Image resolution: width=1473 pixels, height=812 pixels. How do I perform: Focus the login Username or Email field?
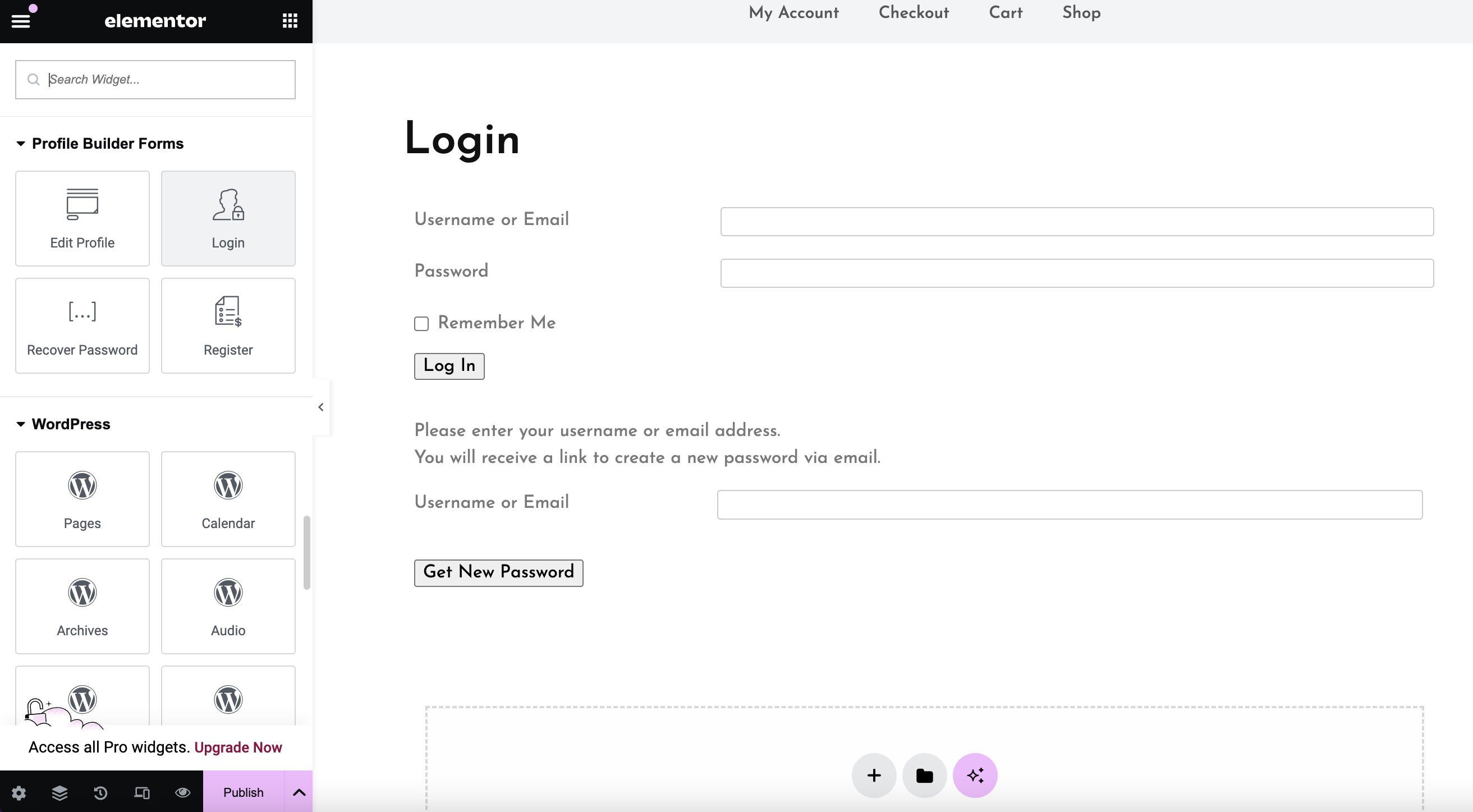tap(1077, 222)
